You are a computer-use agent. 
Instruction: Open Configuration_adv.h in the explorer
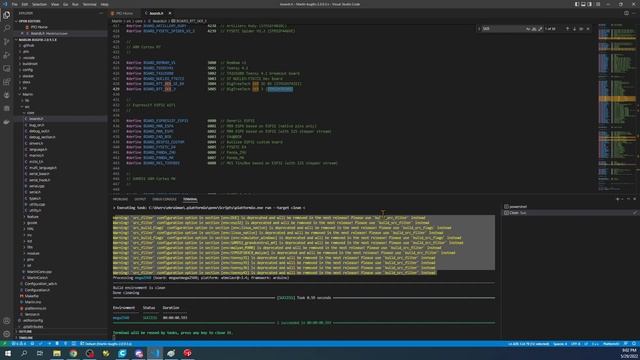coord(41,284)
